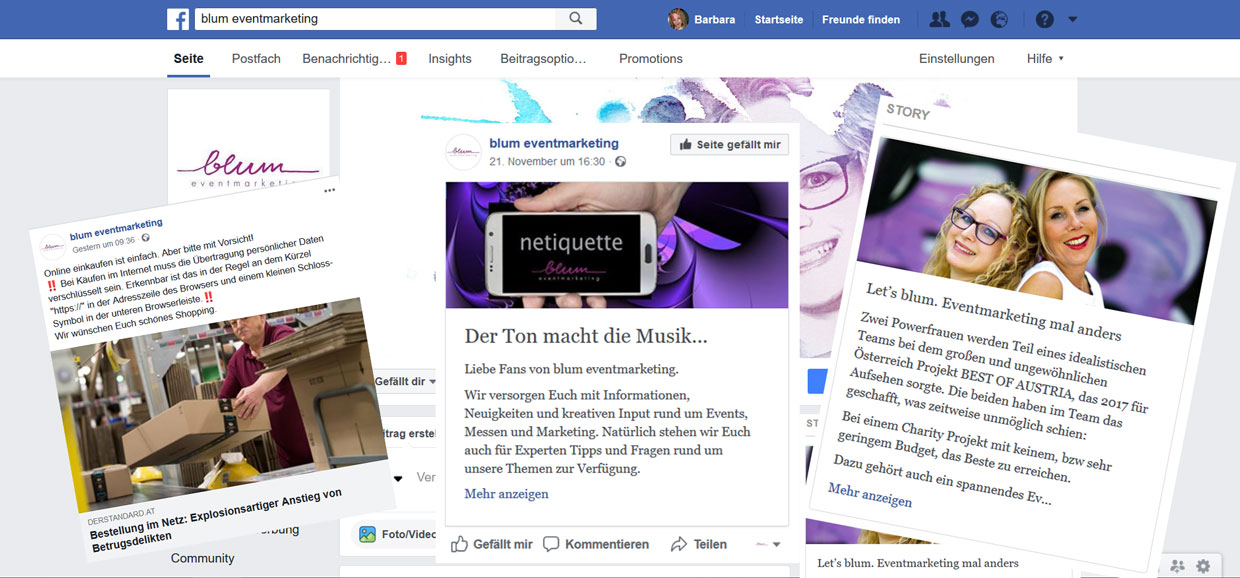Open the Beitragsoptionen tab

point(544,59)
